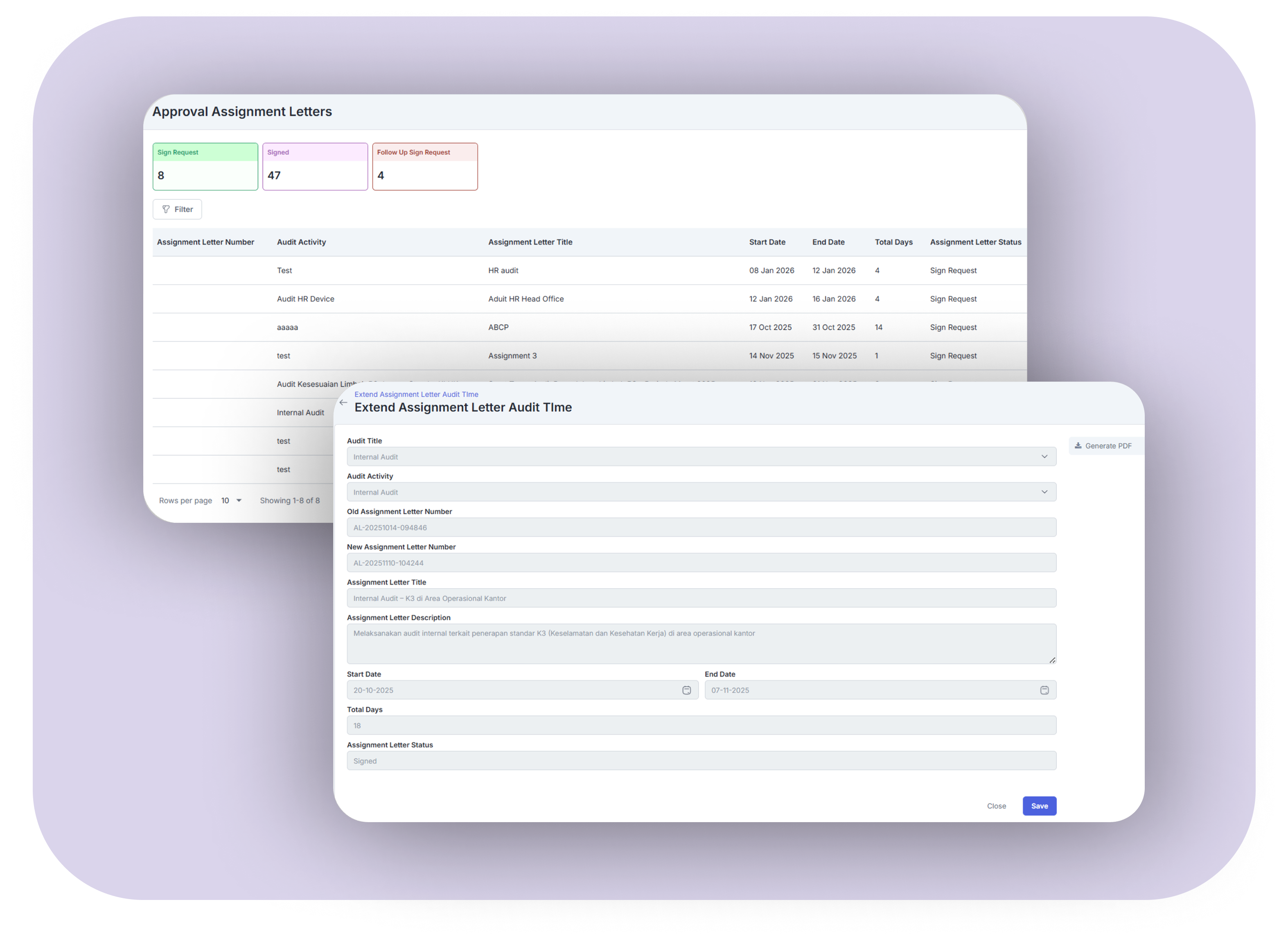
Task: Click the Total Days input field
Action: point(701,726)
